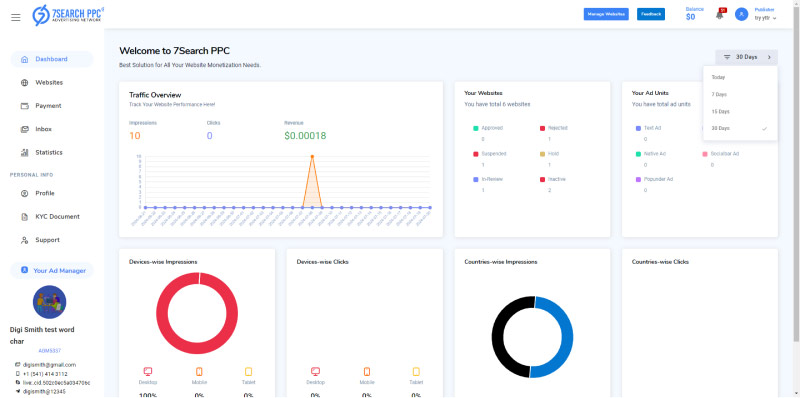Toggle Approved legend swatch in Your Websites
Viewport: 800px width, 398px height.
click(x=476, y=128)
